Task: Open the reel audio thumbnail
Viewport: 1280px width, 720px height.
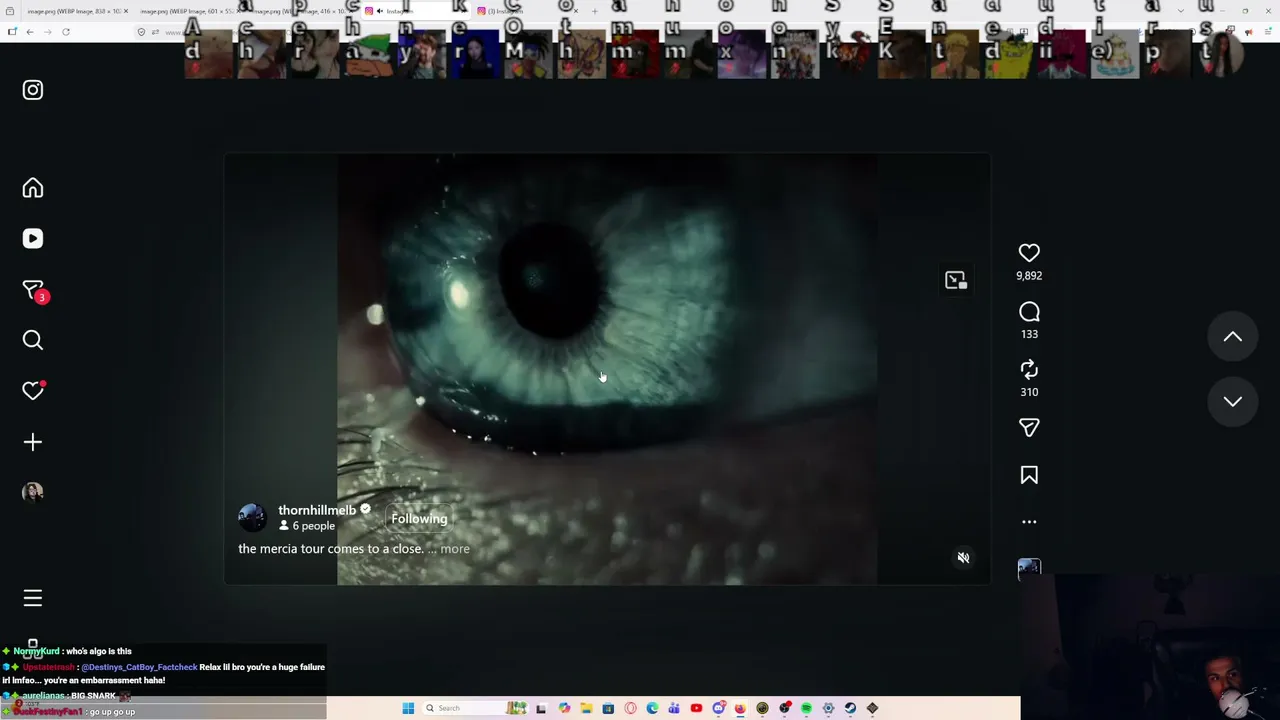Action: [1029, 568]
